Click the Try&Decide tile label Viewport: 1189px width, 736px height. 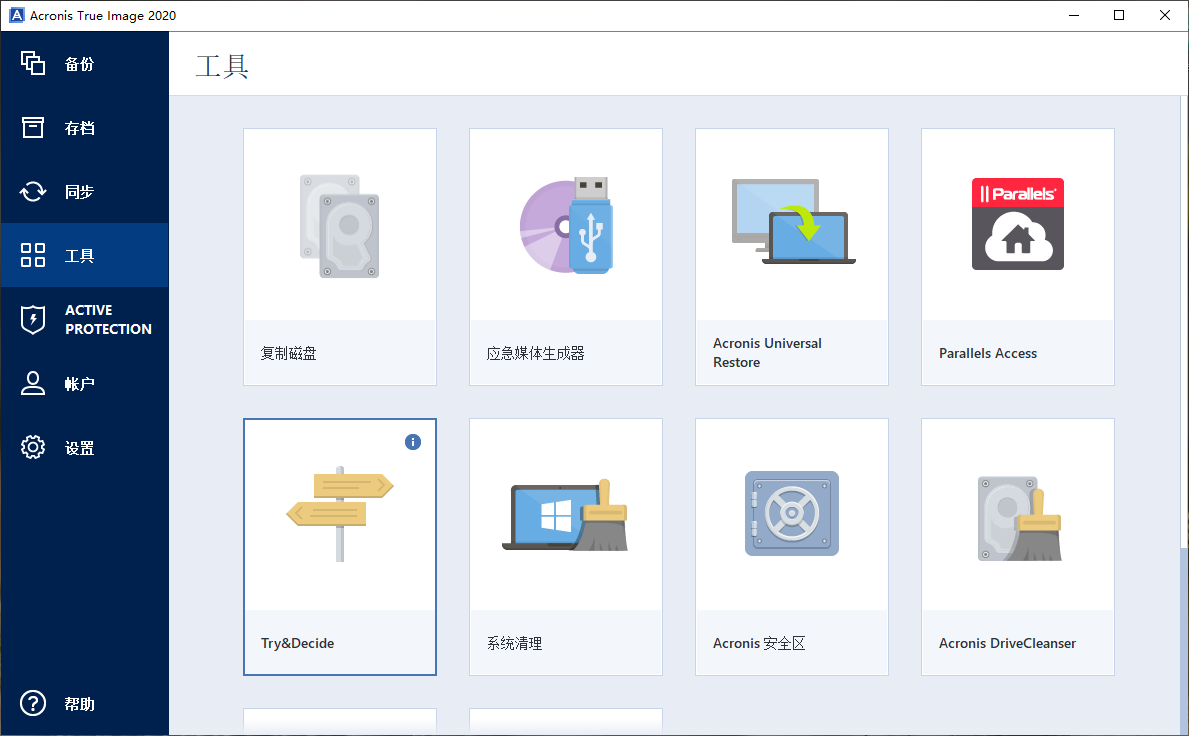[x=297, y=643]
